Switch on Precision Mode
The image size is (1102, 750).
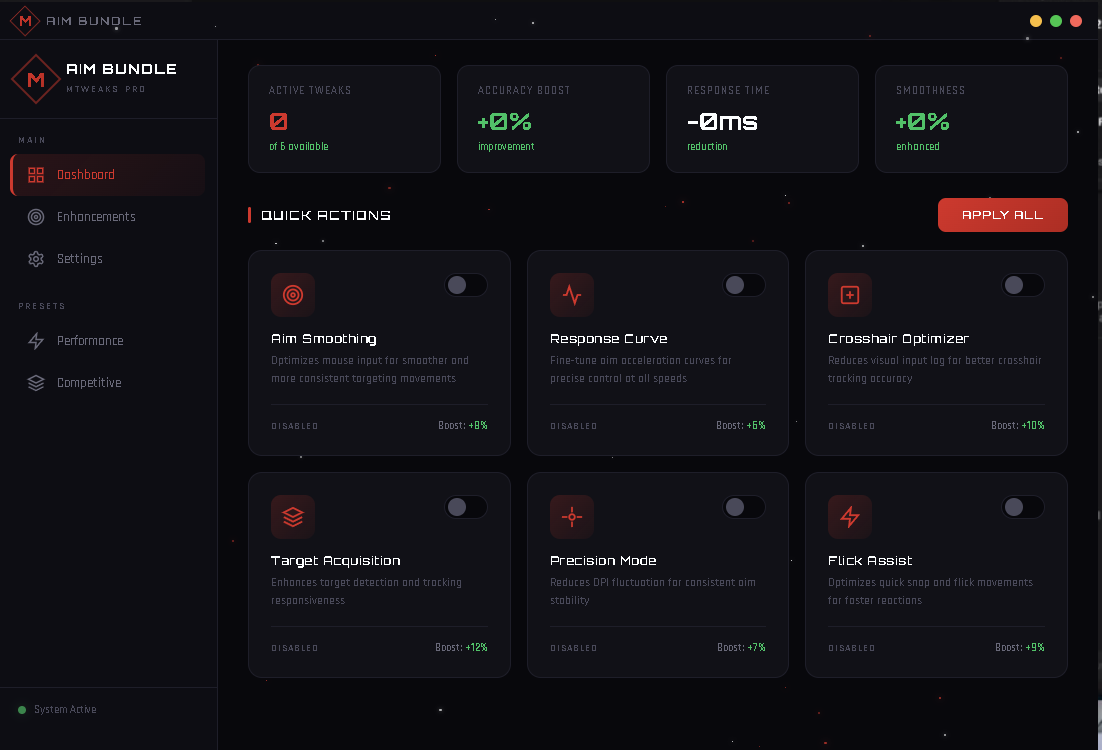(x=744, y=507)
